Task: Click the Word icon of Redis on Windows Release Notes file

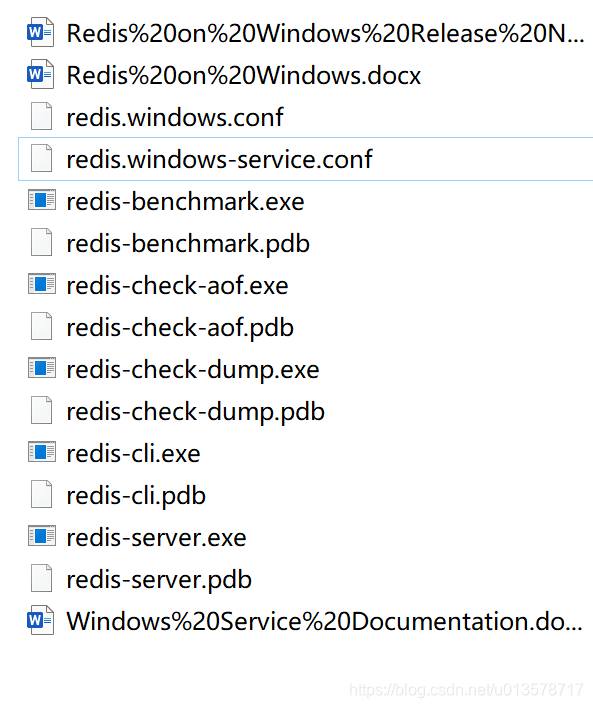Action: (x=41, y=33)
